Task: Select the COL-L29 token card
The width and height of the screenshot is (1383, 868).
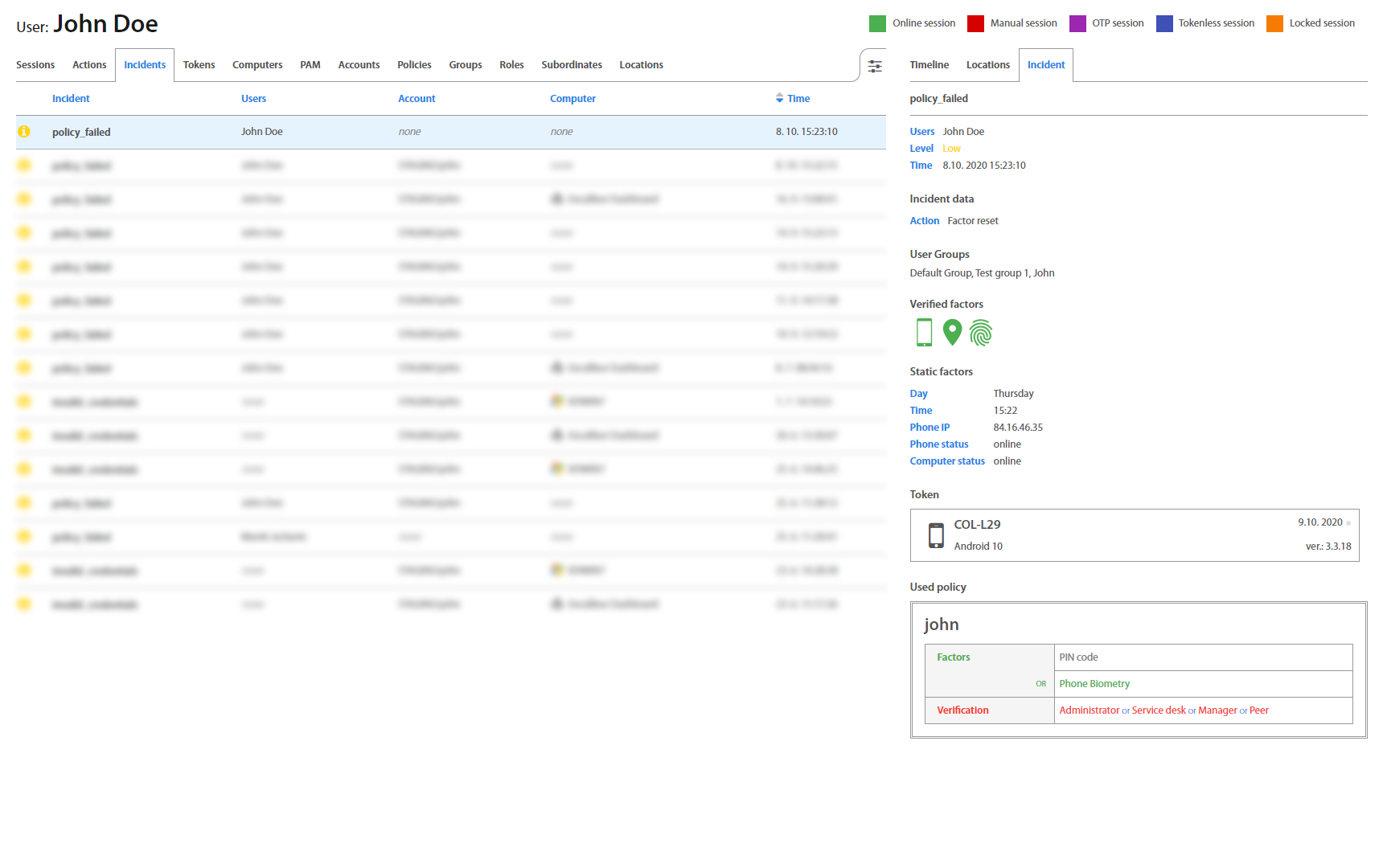Action: pyautogui.click(x=1134, y=535)
